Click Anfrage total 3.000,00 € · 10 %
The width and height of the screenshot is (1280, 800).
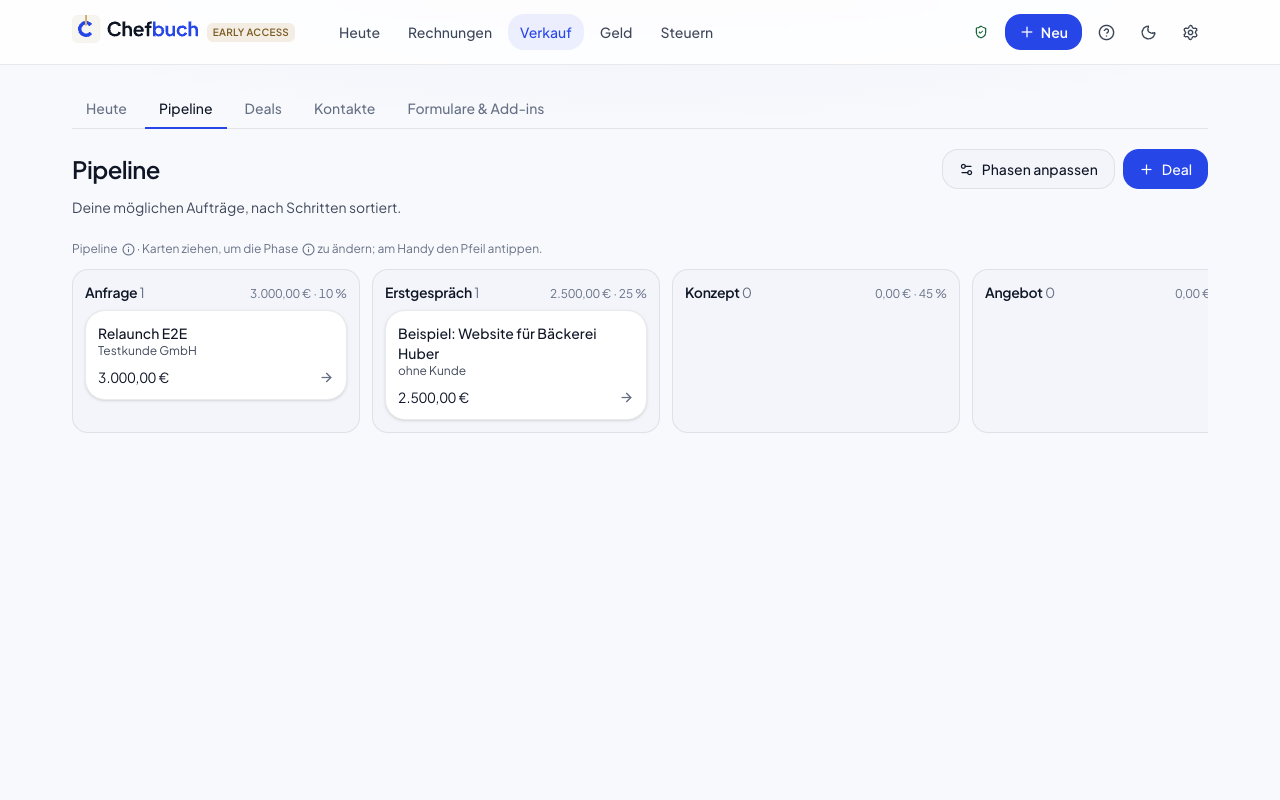(x=298, y=293)
